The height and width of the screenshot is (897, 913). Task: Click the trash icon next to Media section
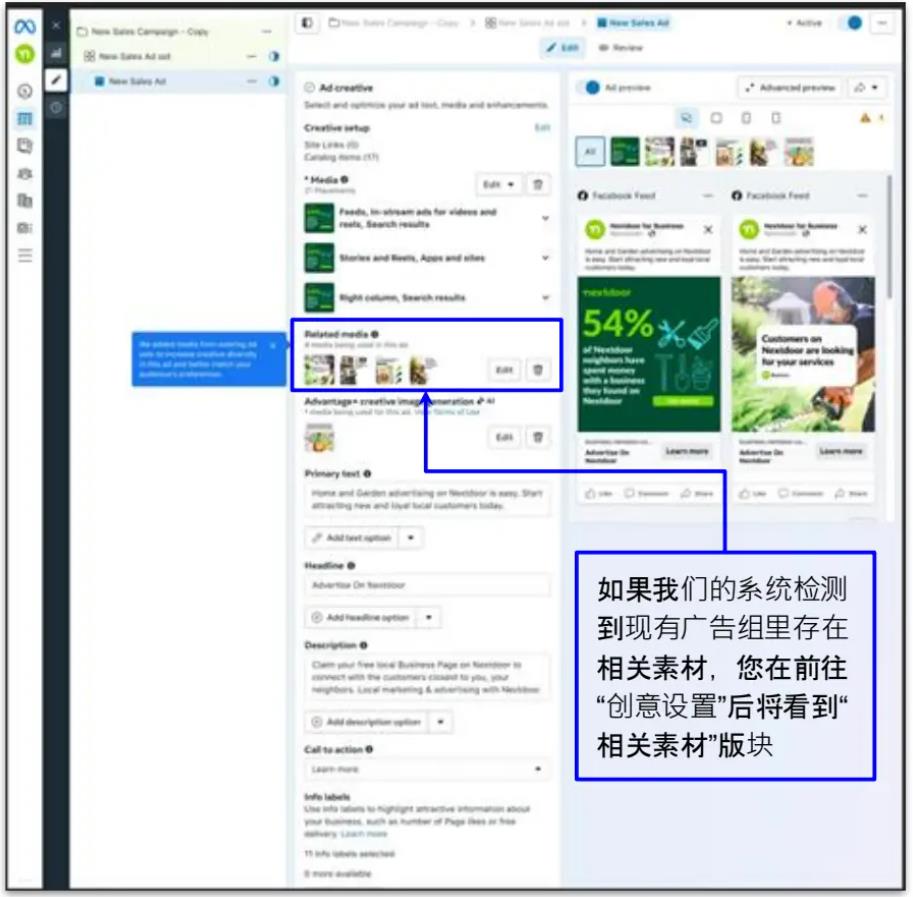click(x=538, y=185)
